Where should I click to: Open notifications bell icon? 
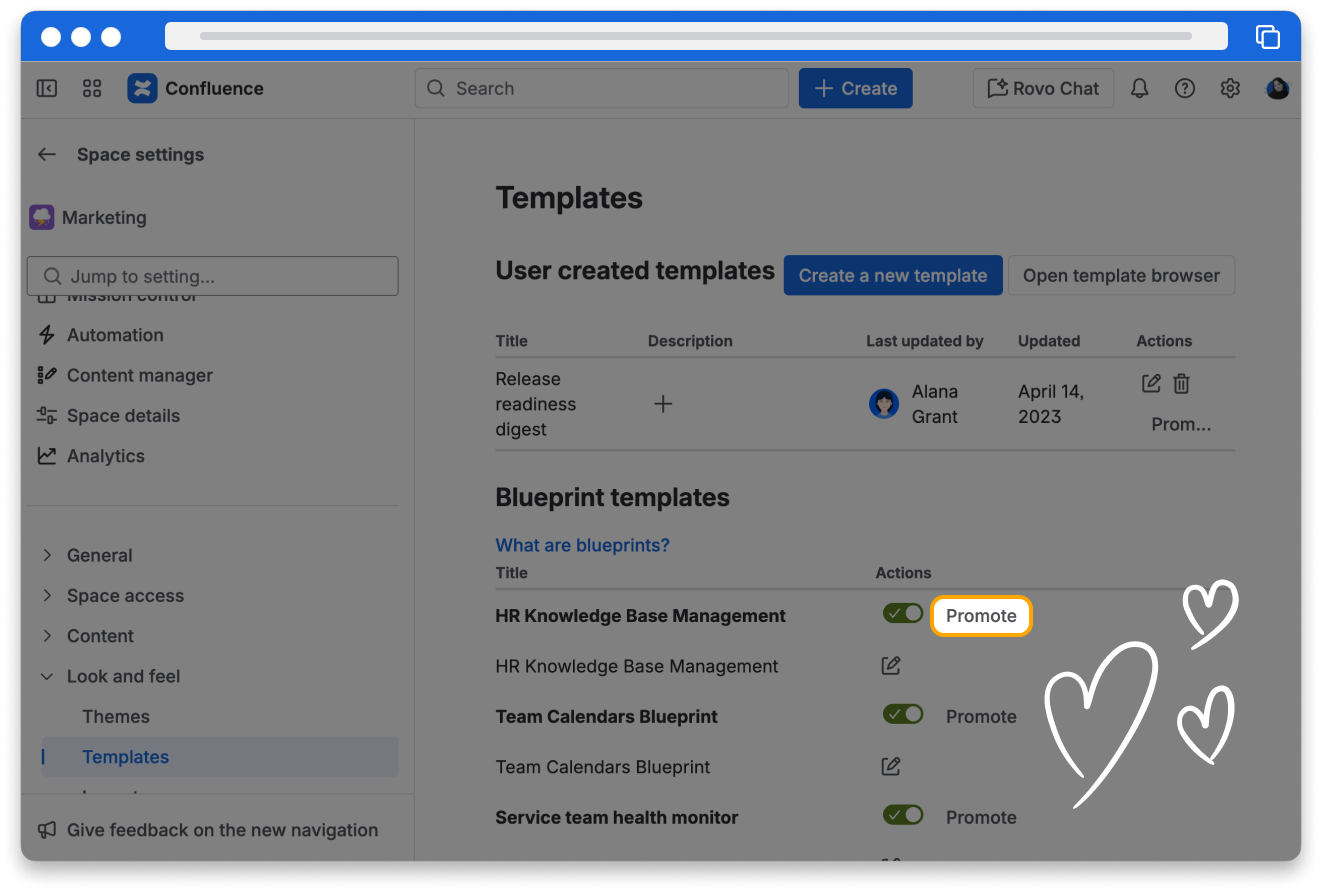tap(1139, 88)
